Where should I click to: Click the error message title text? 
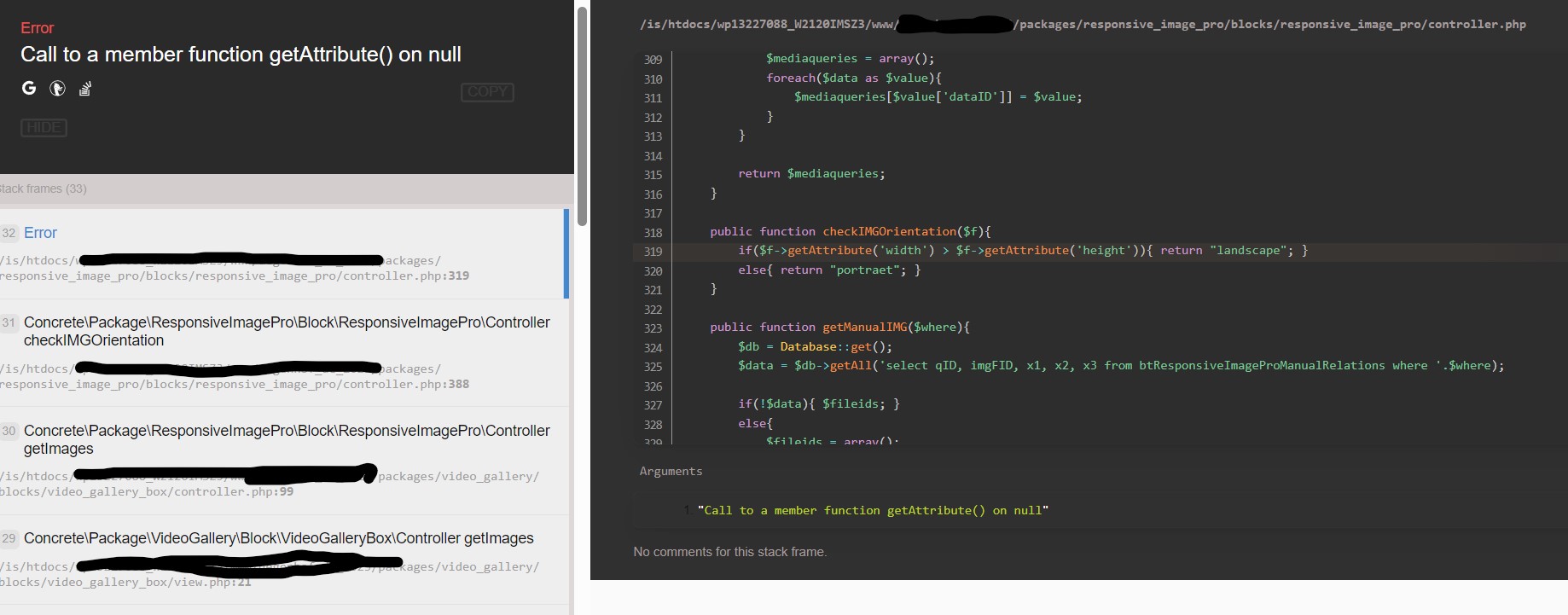click(x=241, y=55)
